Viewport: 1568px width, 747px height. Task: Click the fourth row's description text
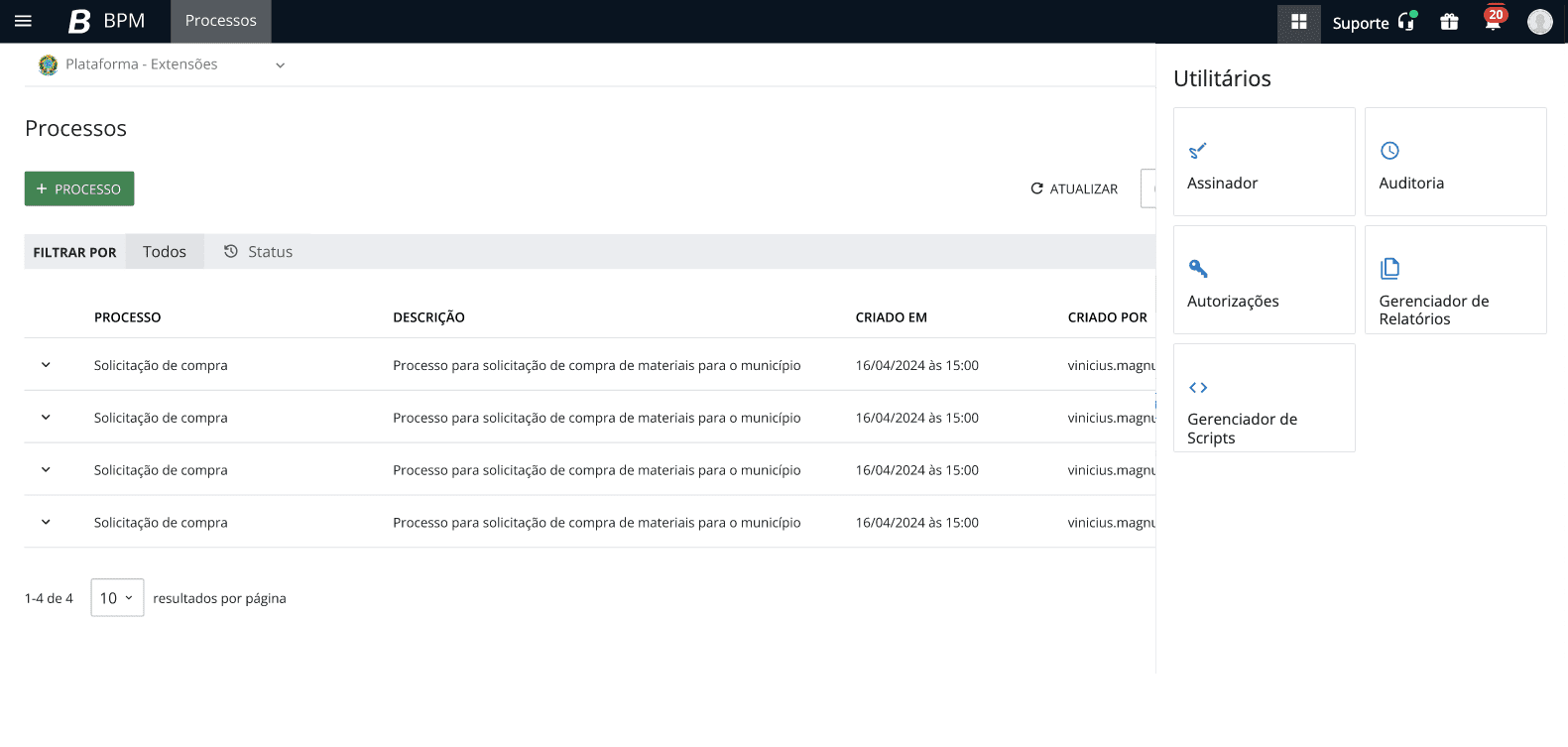[x=596, y=523]
